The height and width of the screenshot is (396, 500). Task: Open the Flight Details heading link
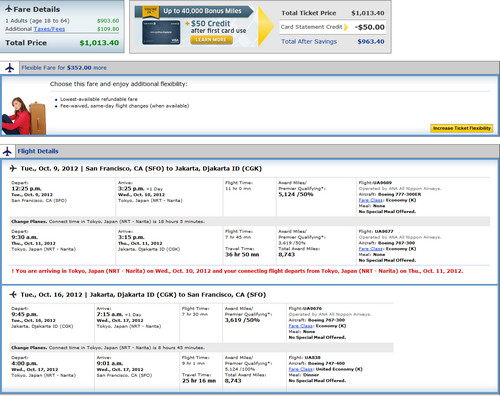[x=38, y=151]
